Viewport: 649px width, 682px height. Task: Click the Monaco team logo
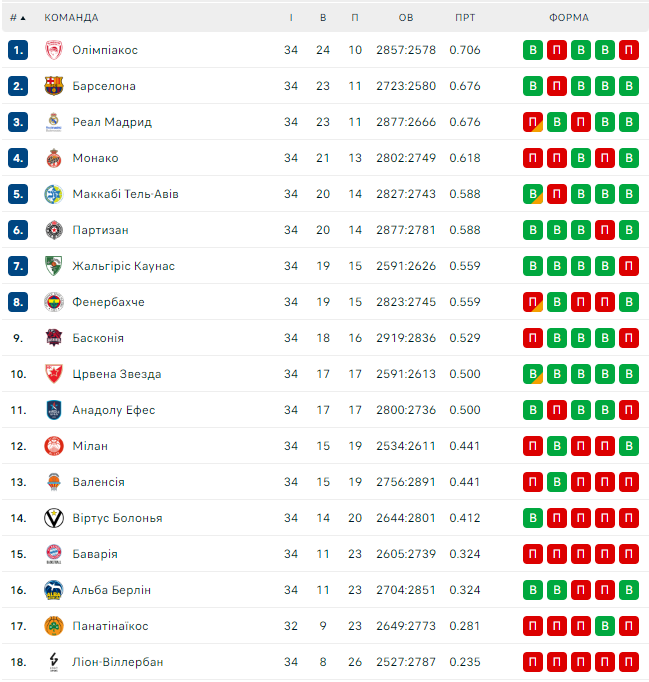click(x=54, y=158)
